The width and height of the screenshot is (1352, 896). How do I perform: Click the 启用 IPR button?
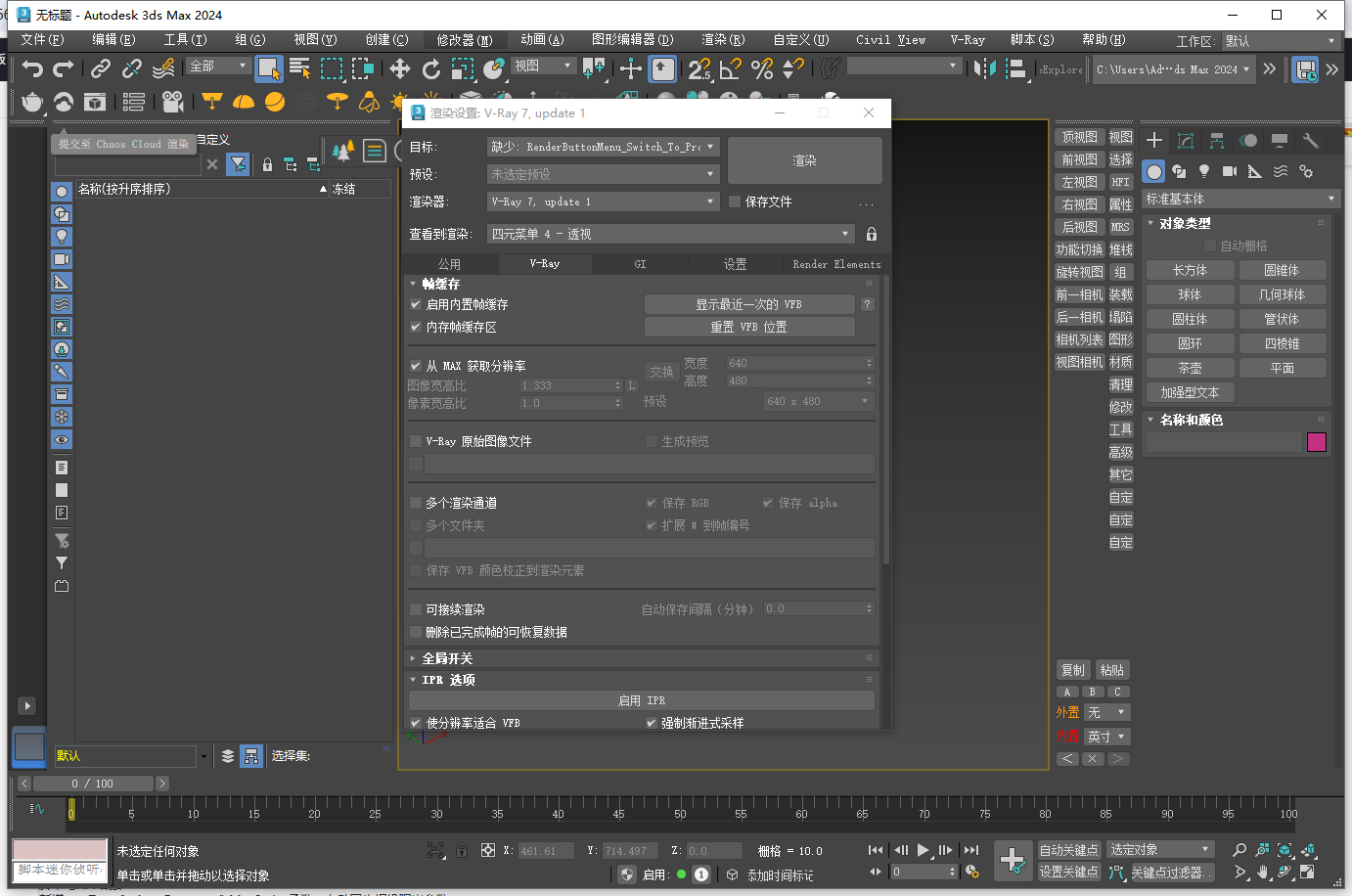(642, 700)
